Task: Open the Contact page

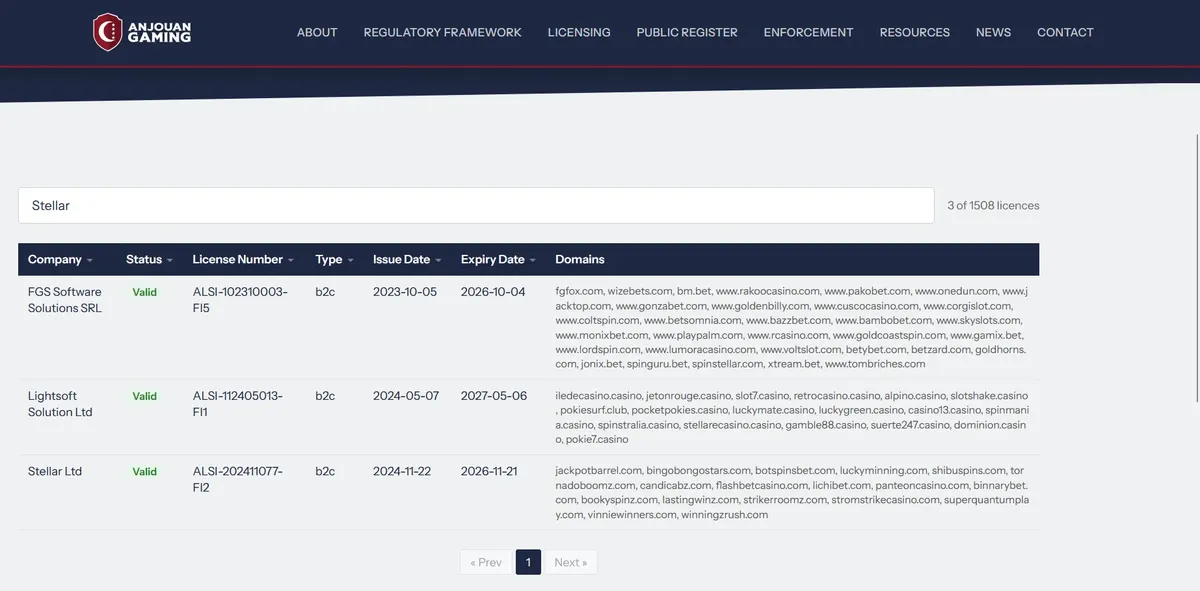Action: (1065, 32)
